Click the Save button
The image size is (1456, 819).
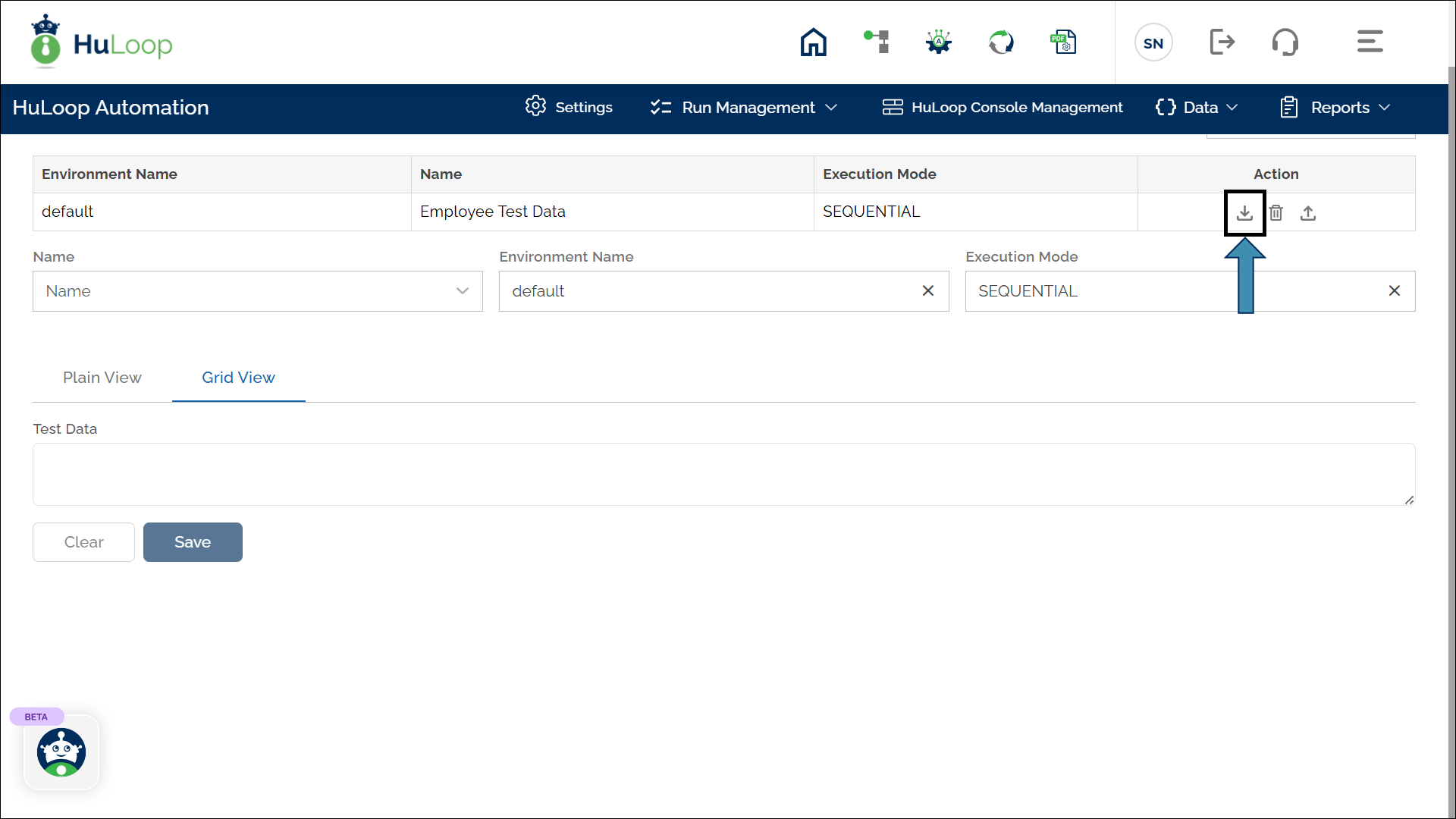(x=193, y=542)
